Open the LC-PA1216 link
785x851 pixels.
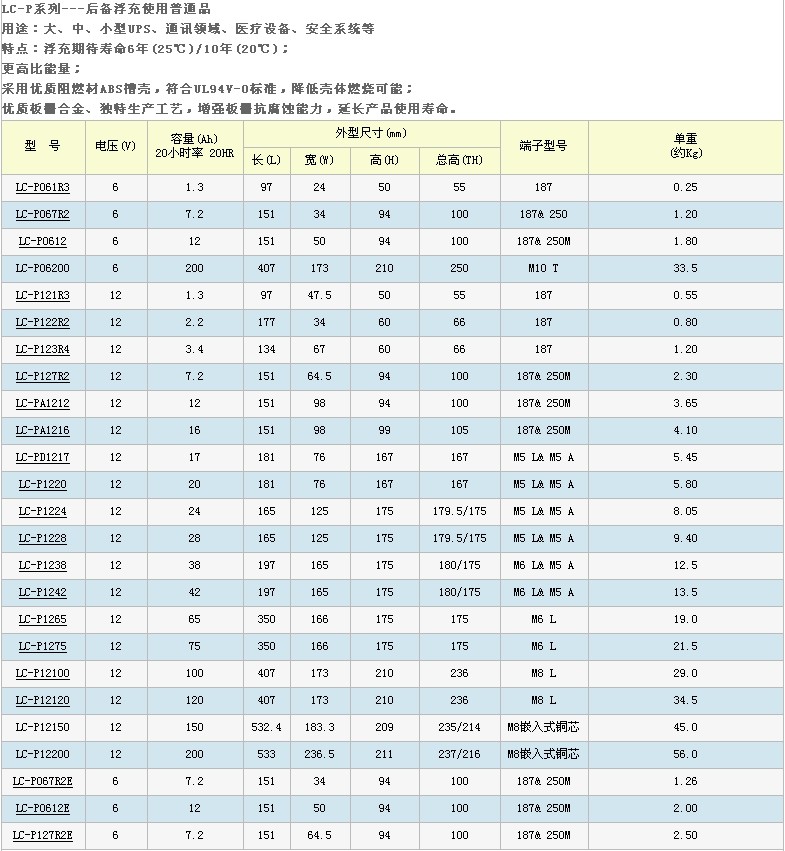tap(42, 430)
